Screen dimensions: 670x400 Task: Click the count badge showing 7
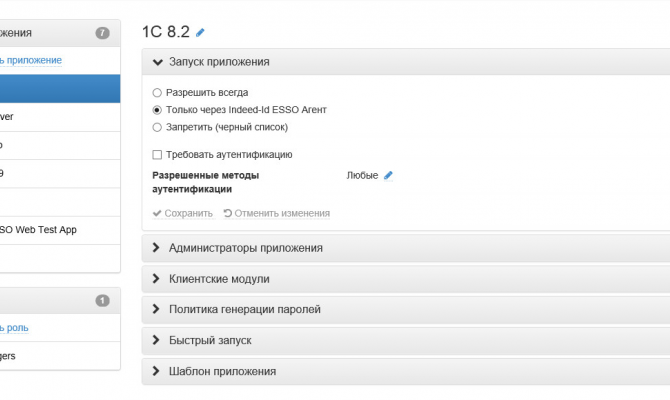click(102, 33)
